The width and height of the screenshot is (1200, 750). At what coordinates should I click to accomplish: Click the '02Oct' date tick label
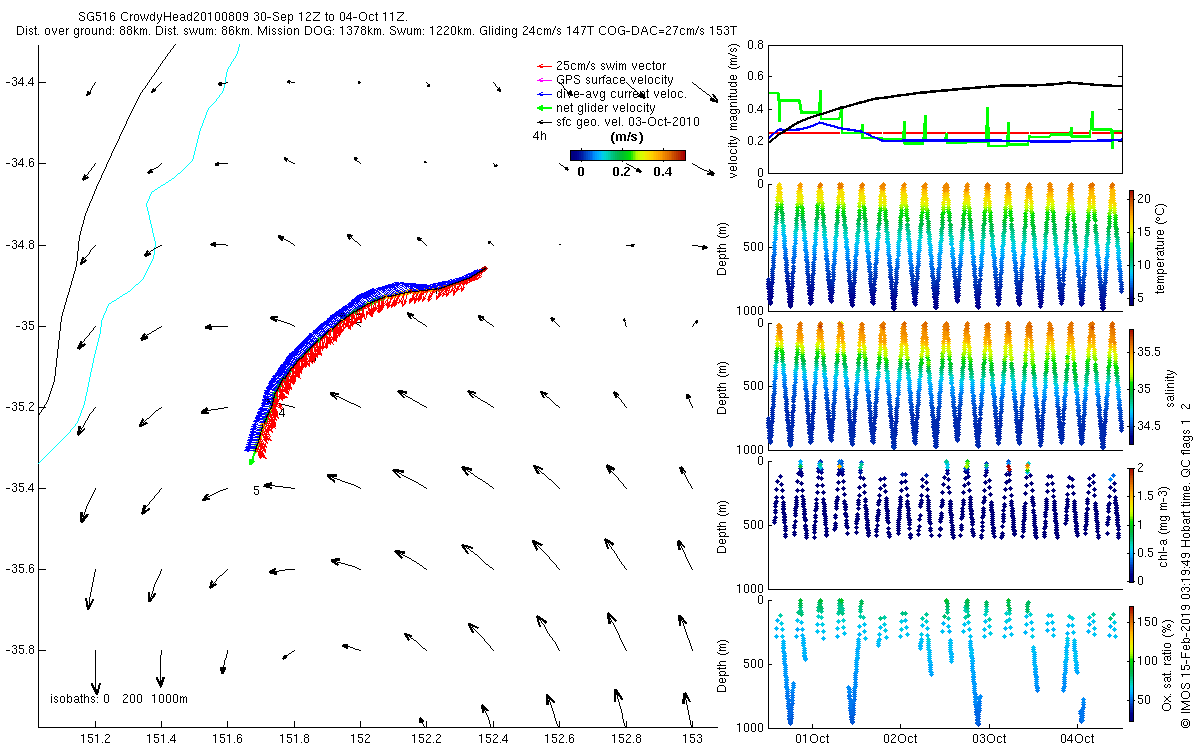click(901, 739)
